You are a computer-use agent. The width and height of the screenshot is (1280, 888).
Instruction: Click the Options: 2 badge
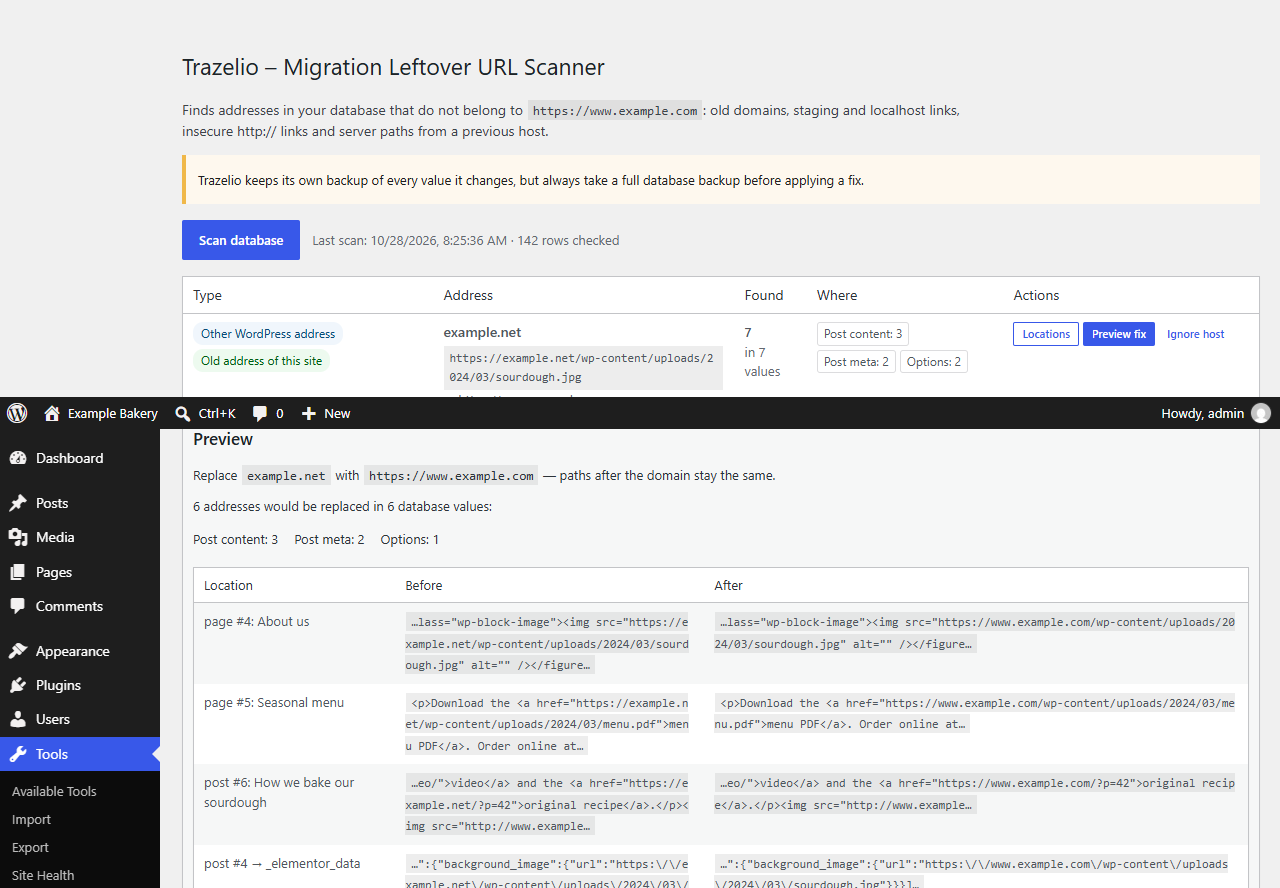pos(934,362)
